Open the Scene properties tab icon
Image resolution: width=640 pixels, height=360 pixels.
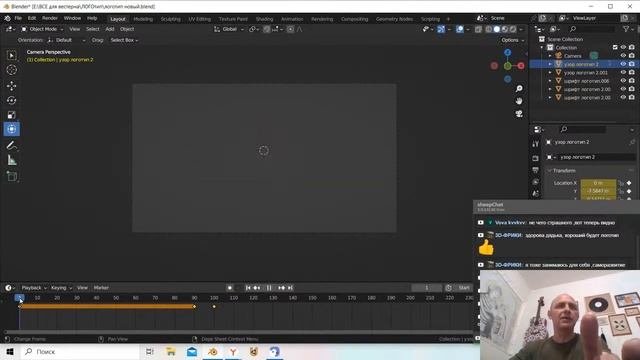[x=536, y=194]
